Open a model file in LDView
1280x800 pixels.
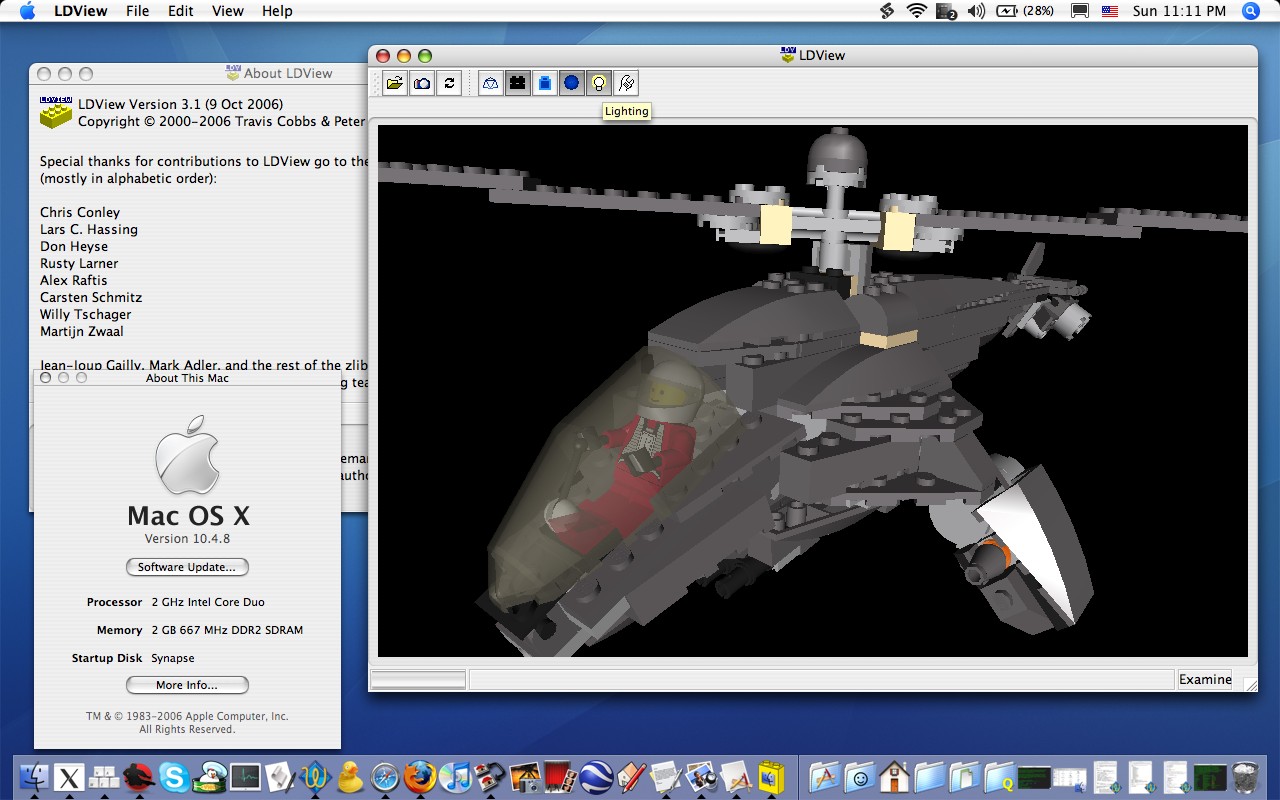point(394,83)
